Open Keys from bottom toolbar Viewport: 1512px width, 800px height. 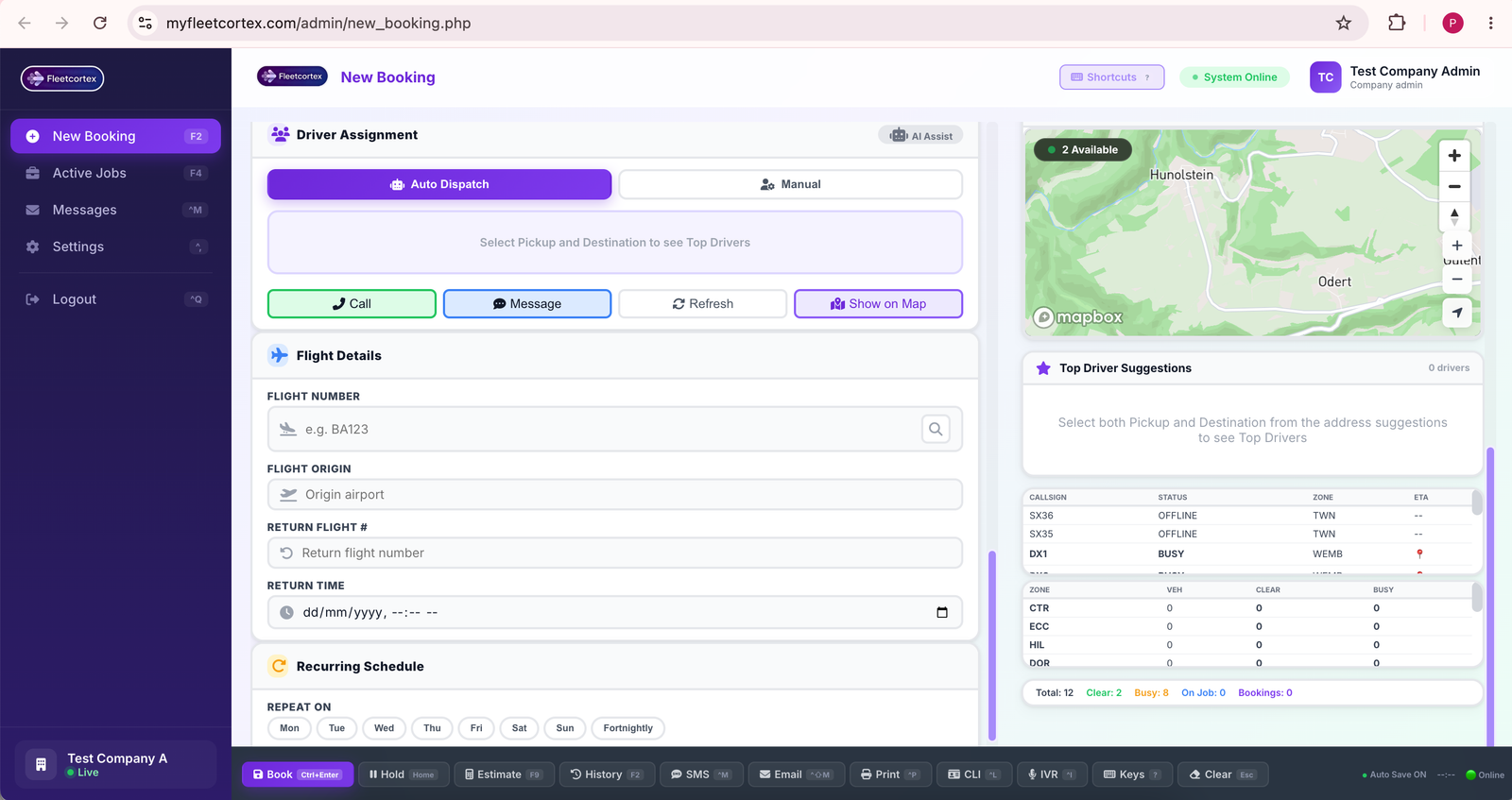[x=1133, y=774]
